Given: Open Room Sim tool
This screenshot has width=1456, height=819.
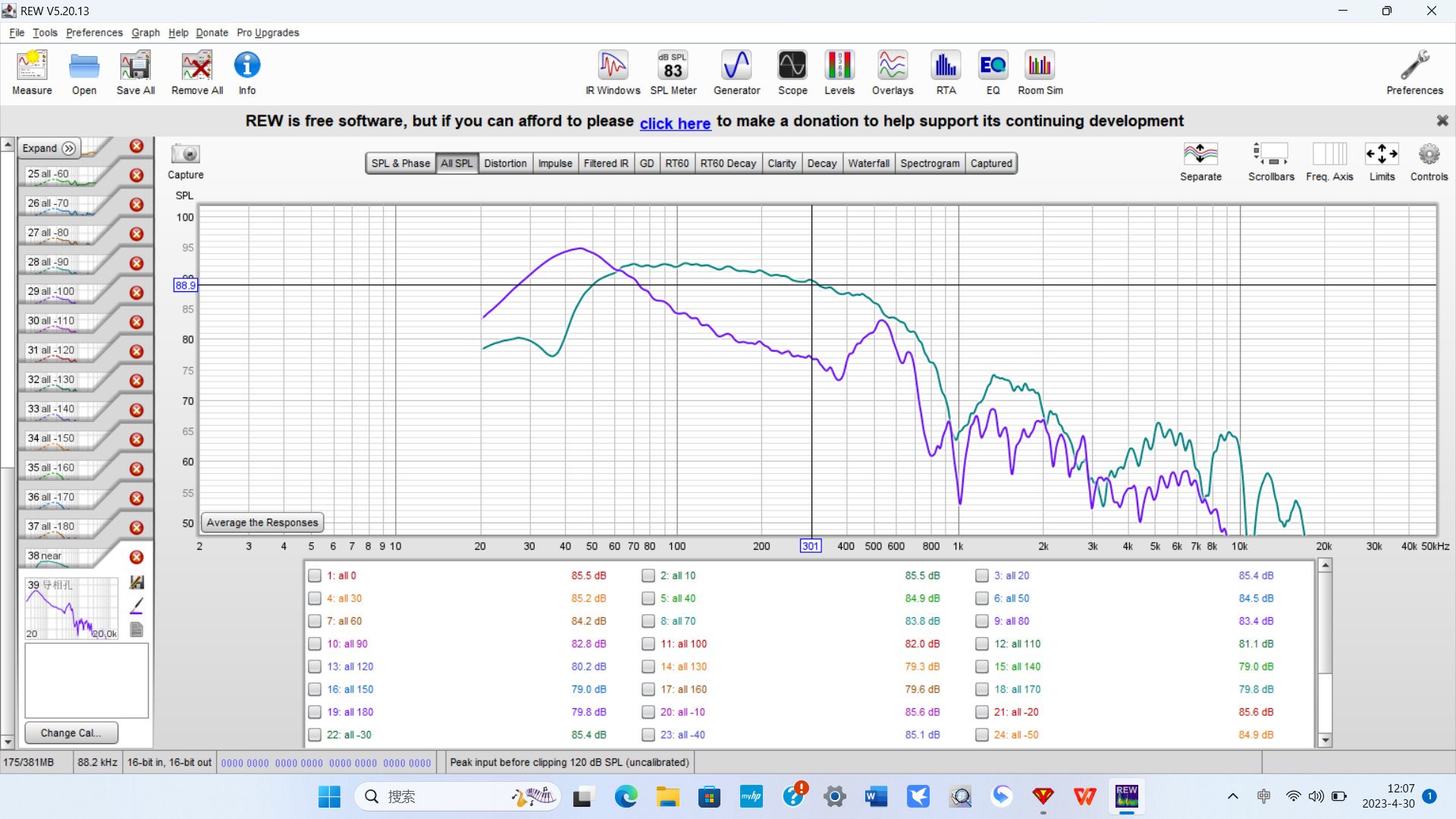Looking at the screenshot, I should 1040,73.
